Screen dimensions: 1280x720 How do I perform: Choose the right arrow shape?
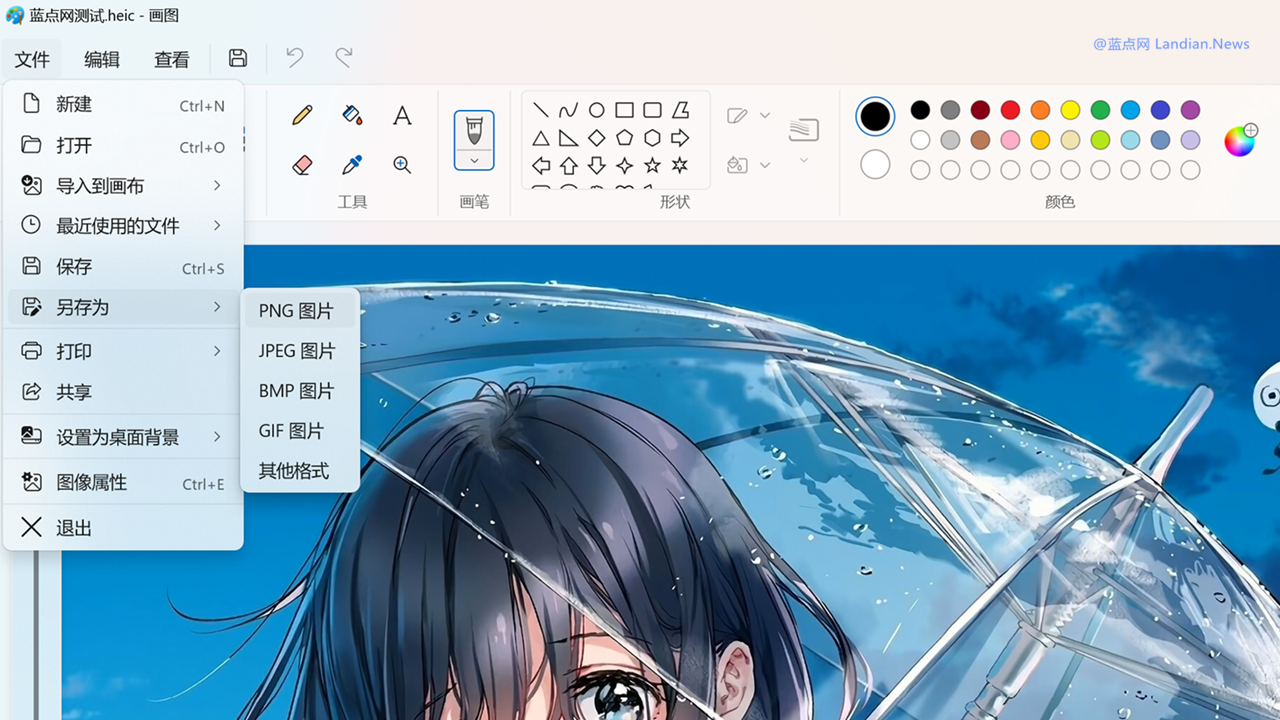681,138
